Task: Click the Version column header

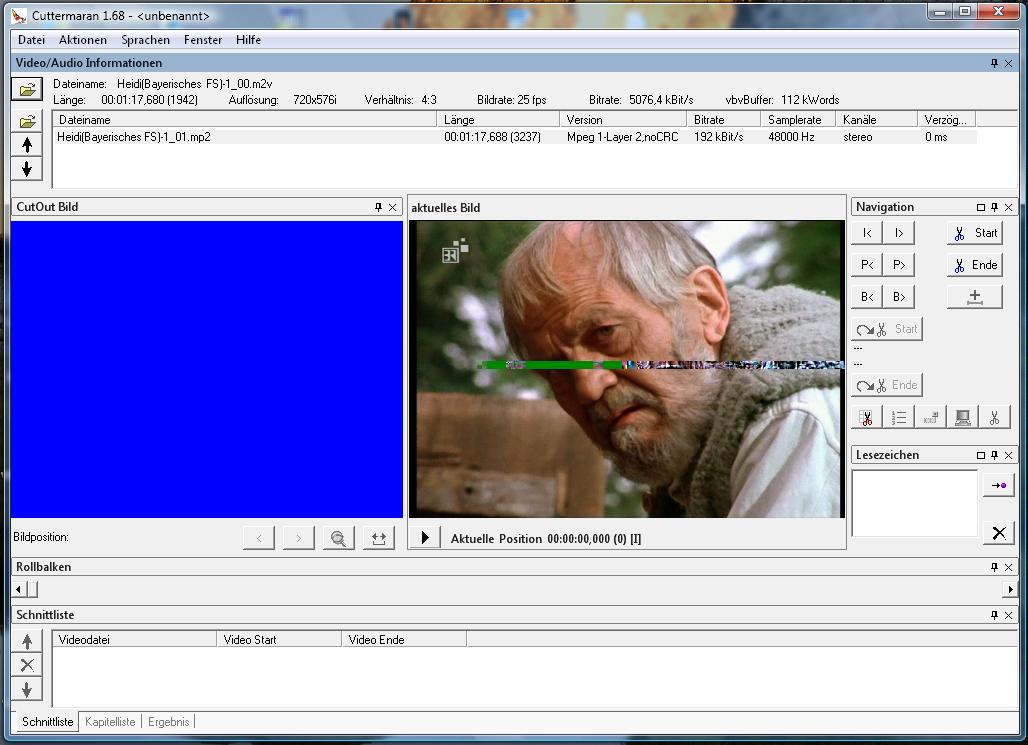Action: [623, 120]
